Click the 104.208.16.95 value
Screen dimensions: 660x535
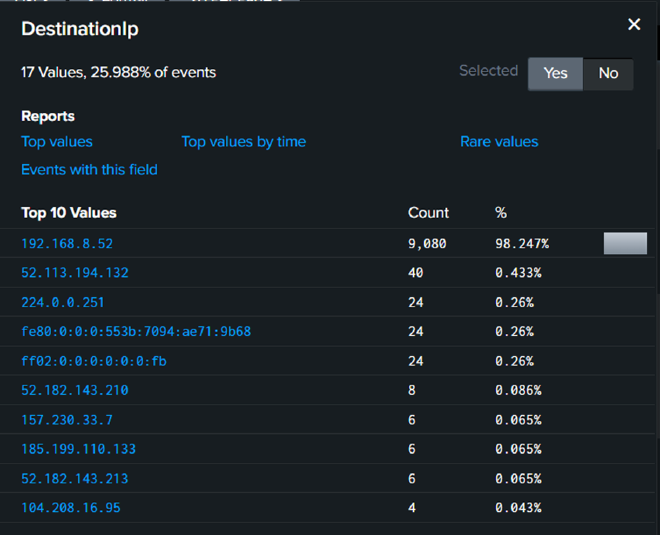tap(71, 508)
